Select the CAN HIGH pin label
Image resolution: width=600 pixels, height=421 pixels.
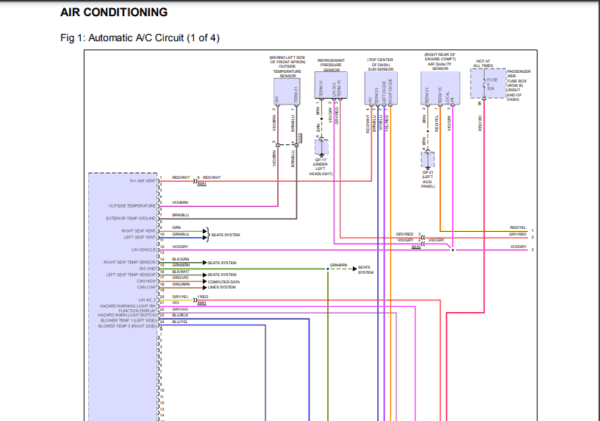tap(147, 281)
